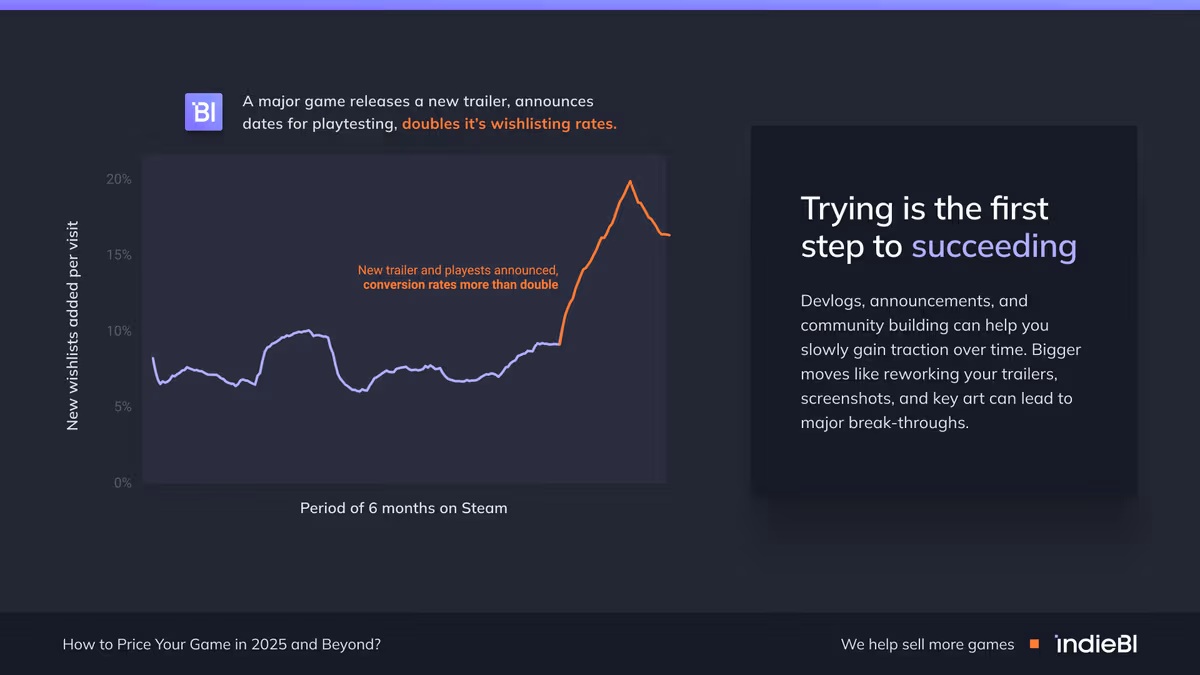Screen dimensions: 1200x675
Task: Click where the line turns from purple to orange
Action: pos(560,343)
